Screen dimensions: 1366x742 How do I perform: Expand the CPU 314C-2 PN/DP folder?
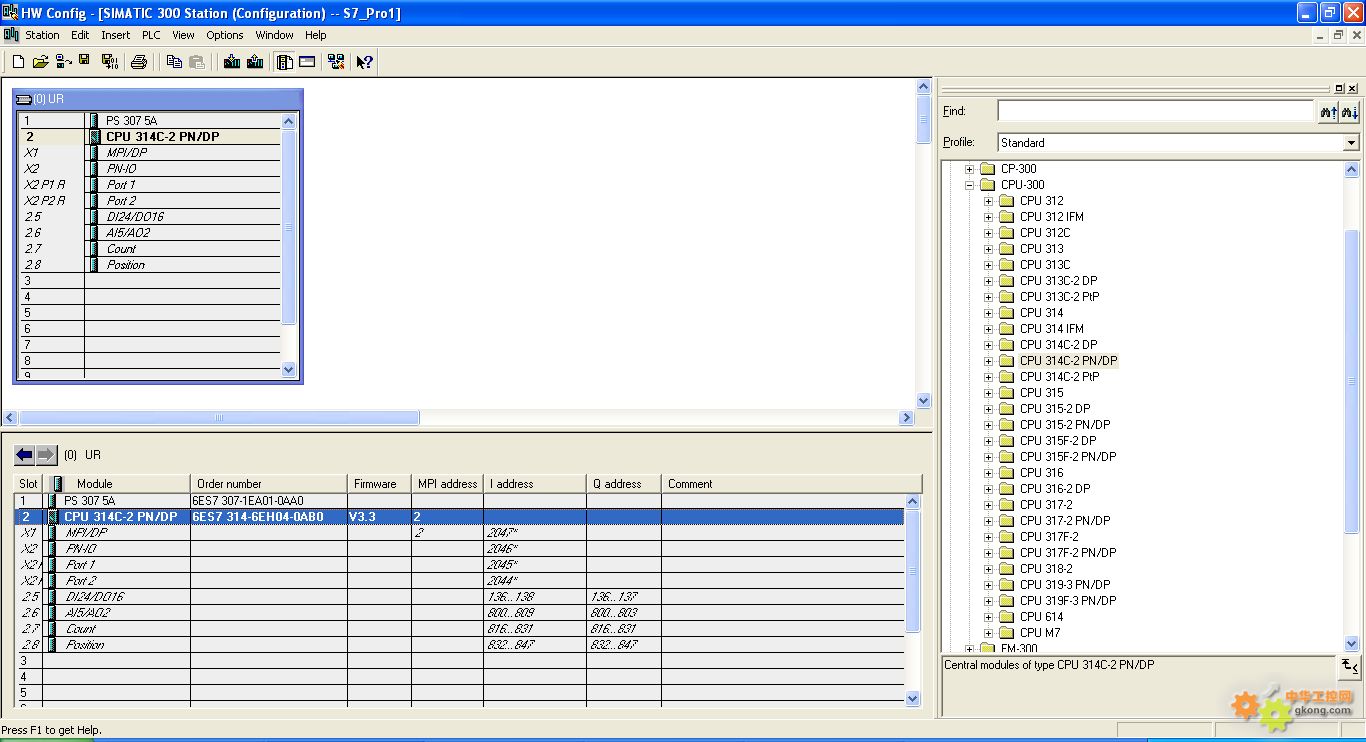pos(988,361)
